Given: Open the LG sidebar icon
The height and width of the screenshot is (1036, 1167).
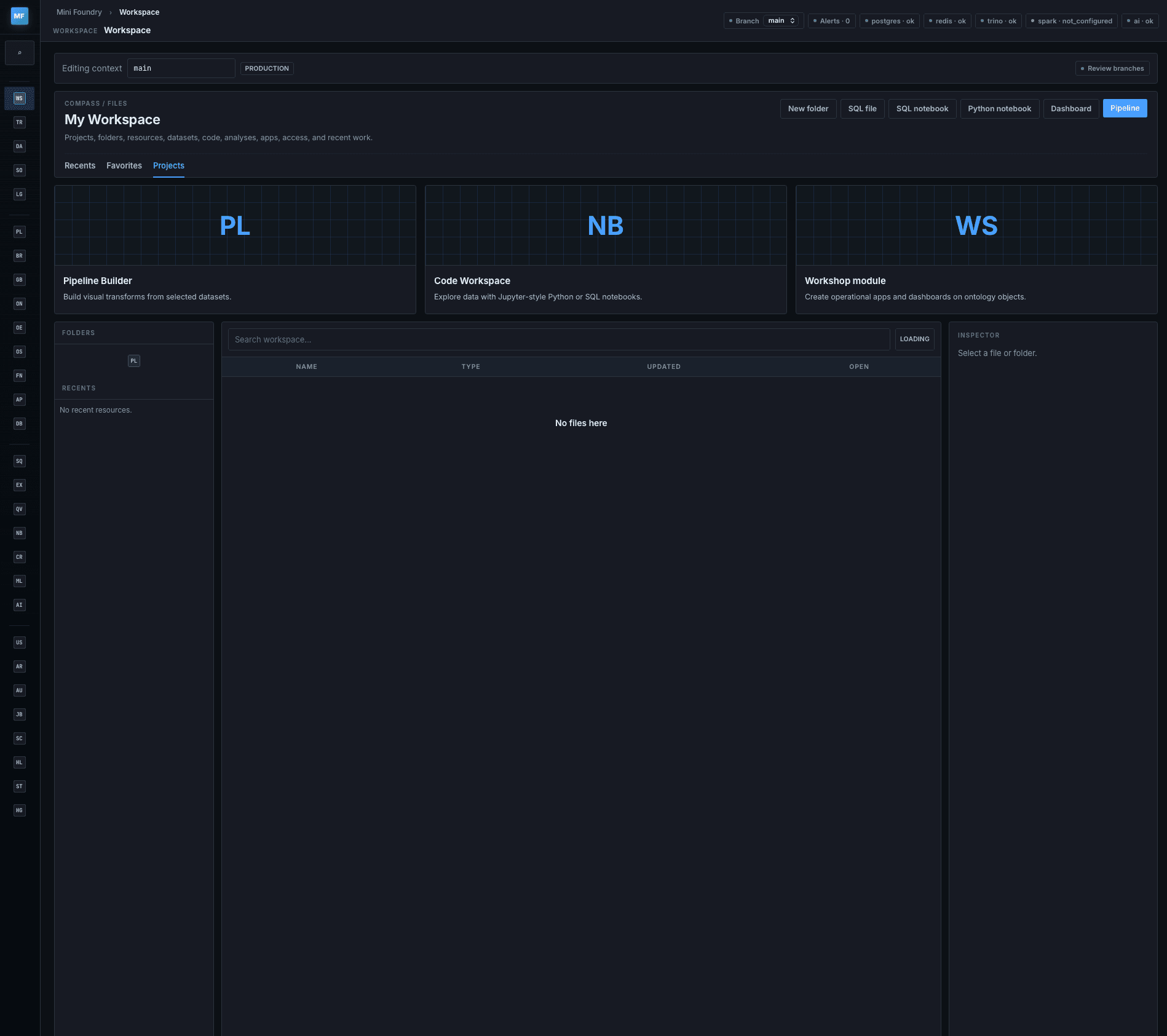Looking at the screenshot, I should pos(19,194).
